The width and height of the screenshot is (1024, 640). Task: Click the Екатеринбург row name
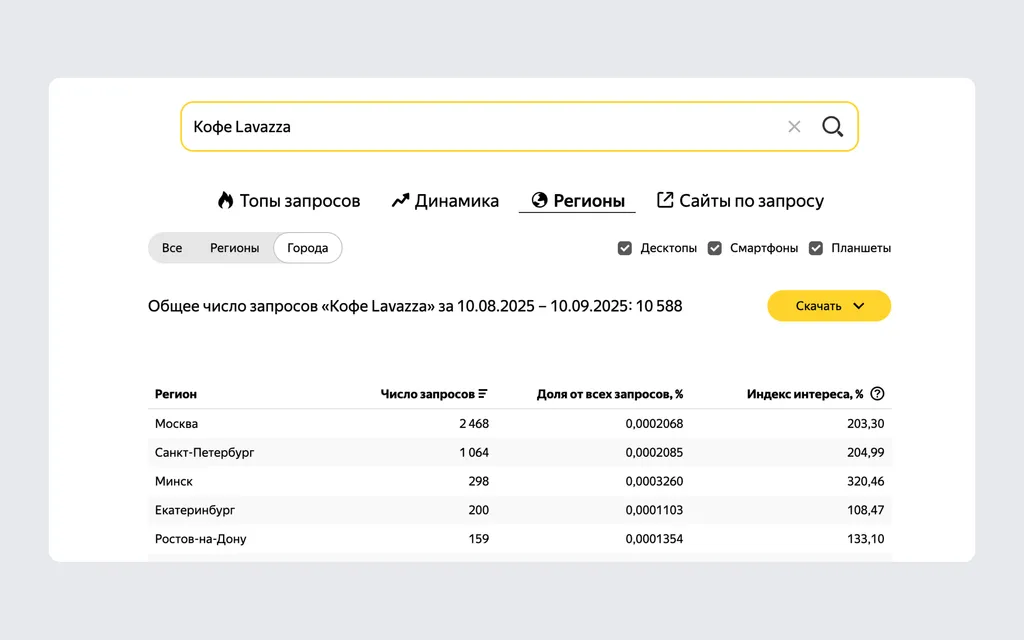[195, 510]
